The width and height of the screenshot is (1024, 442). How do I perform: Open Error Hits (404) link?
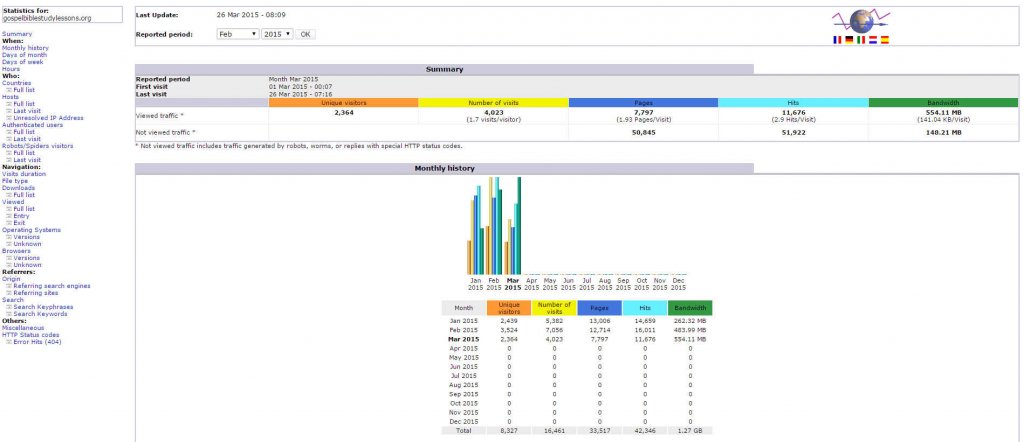tap(39, 341)
